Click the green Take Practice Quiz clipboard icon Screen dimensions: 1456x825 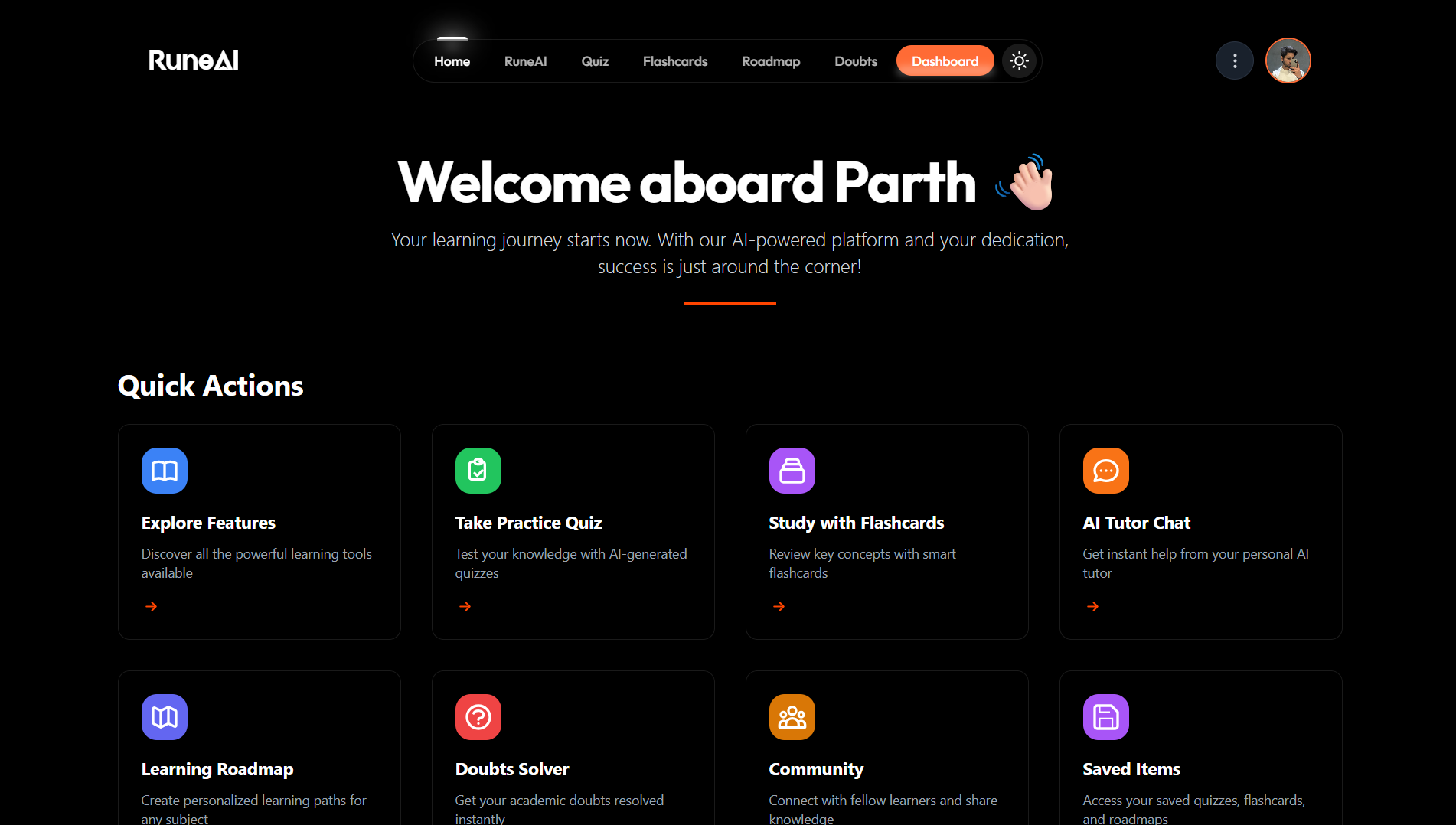478,471
